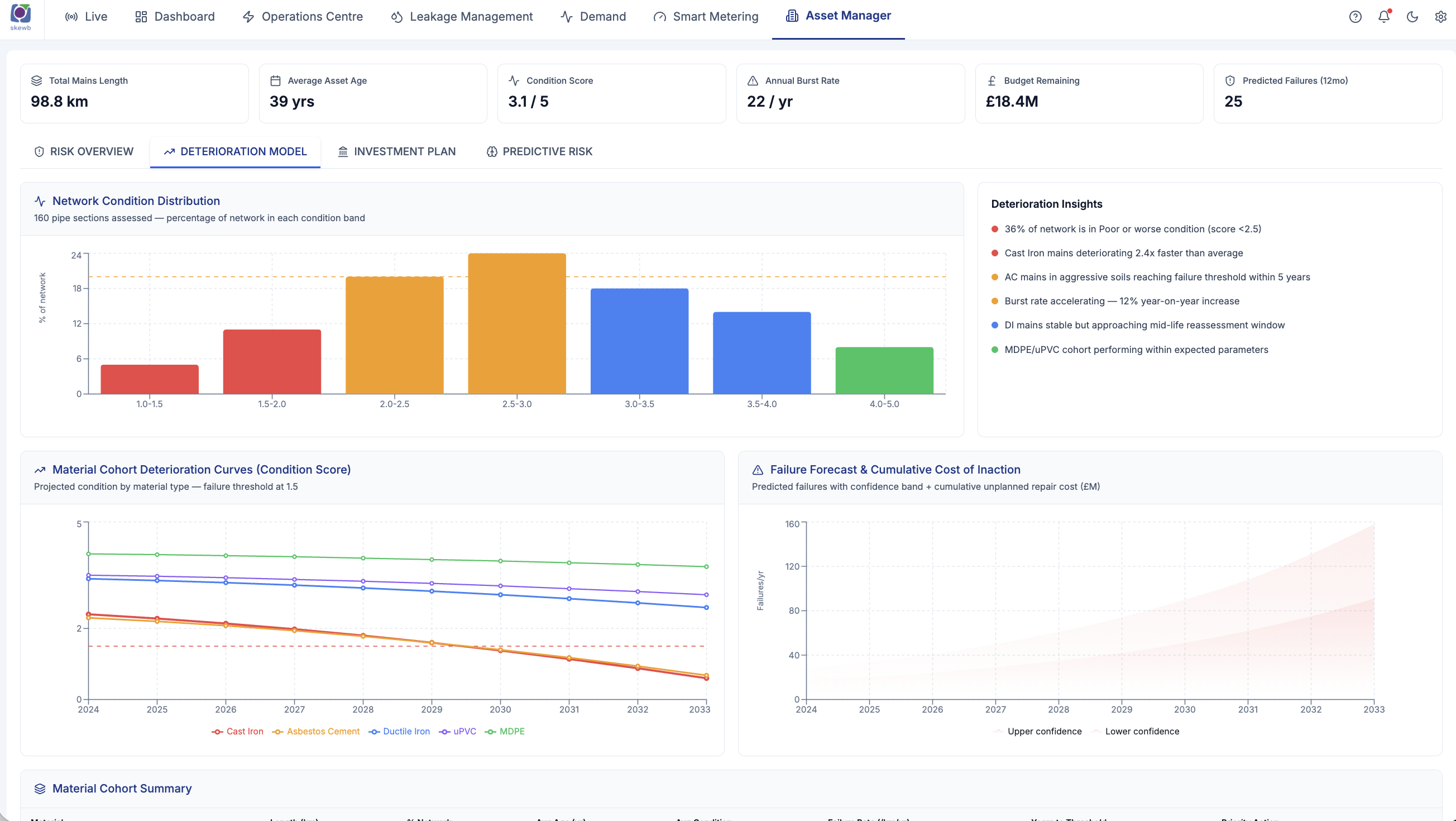Click Deterioration Model trend icon
1456x821 pixels.
tap(169, 151)
